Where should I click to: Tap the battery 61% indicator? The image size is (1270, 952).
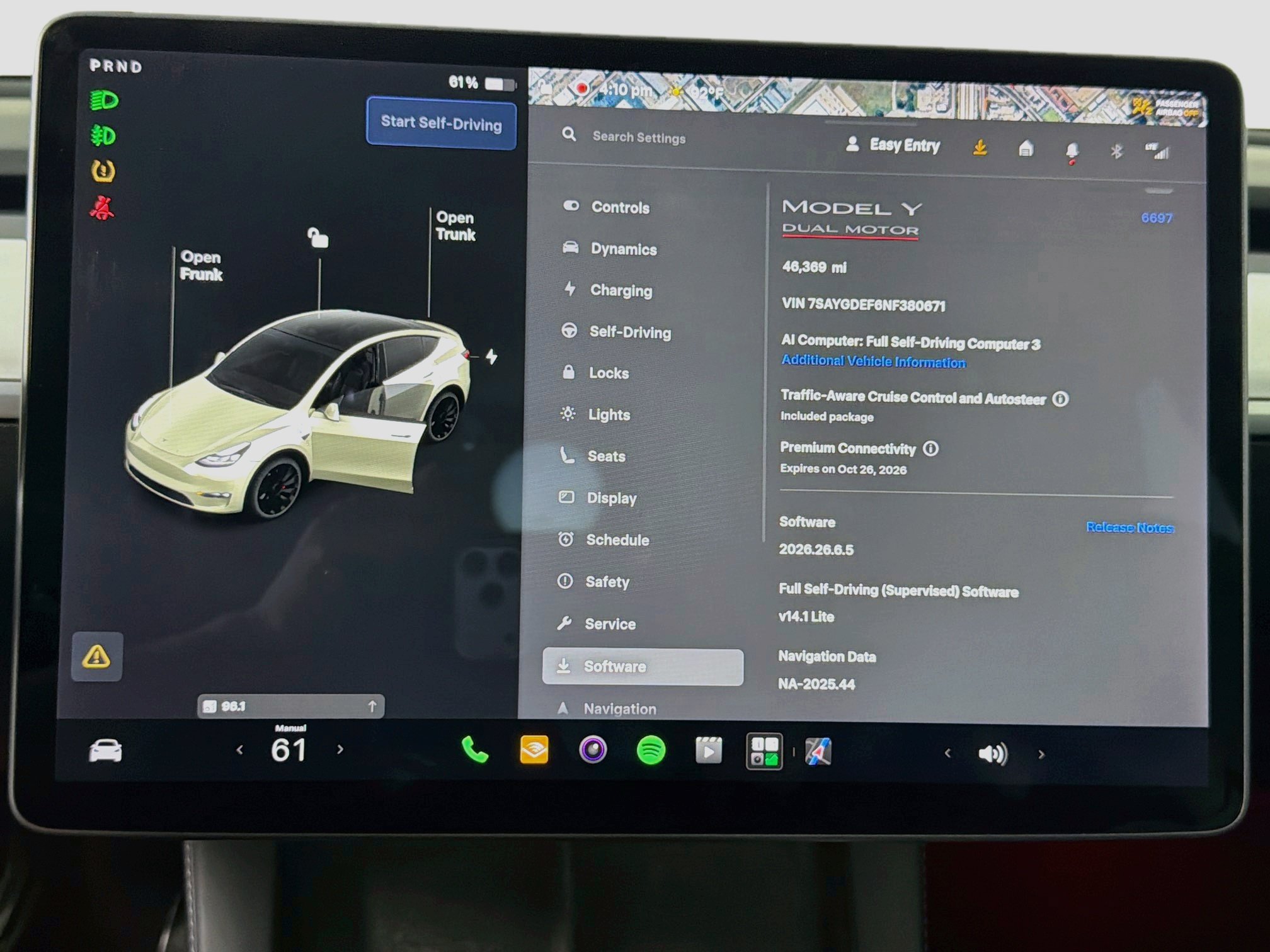pyautogui.click(x=482, y=83)
